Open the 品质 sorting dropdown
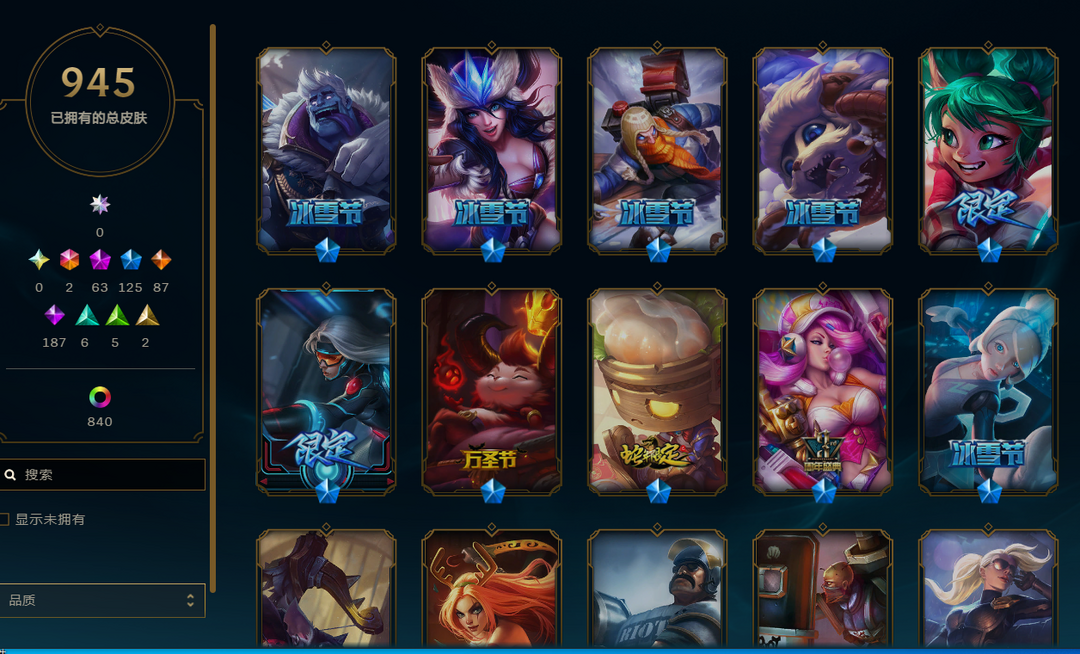Viewport: 1080px width, 654px height. [102, 600]
